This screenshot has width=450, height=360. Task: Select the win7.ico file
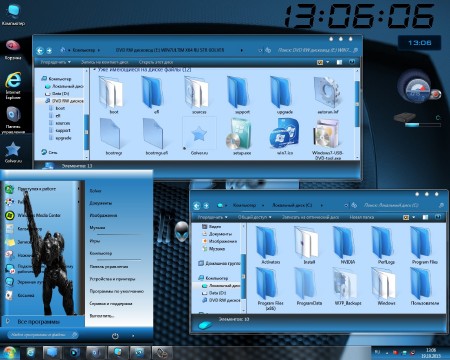click(x=285, y=136)
